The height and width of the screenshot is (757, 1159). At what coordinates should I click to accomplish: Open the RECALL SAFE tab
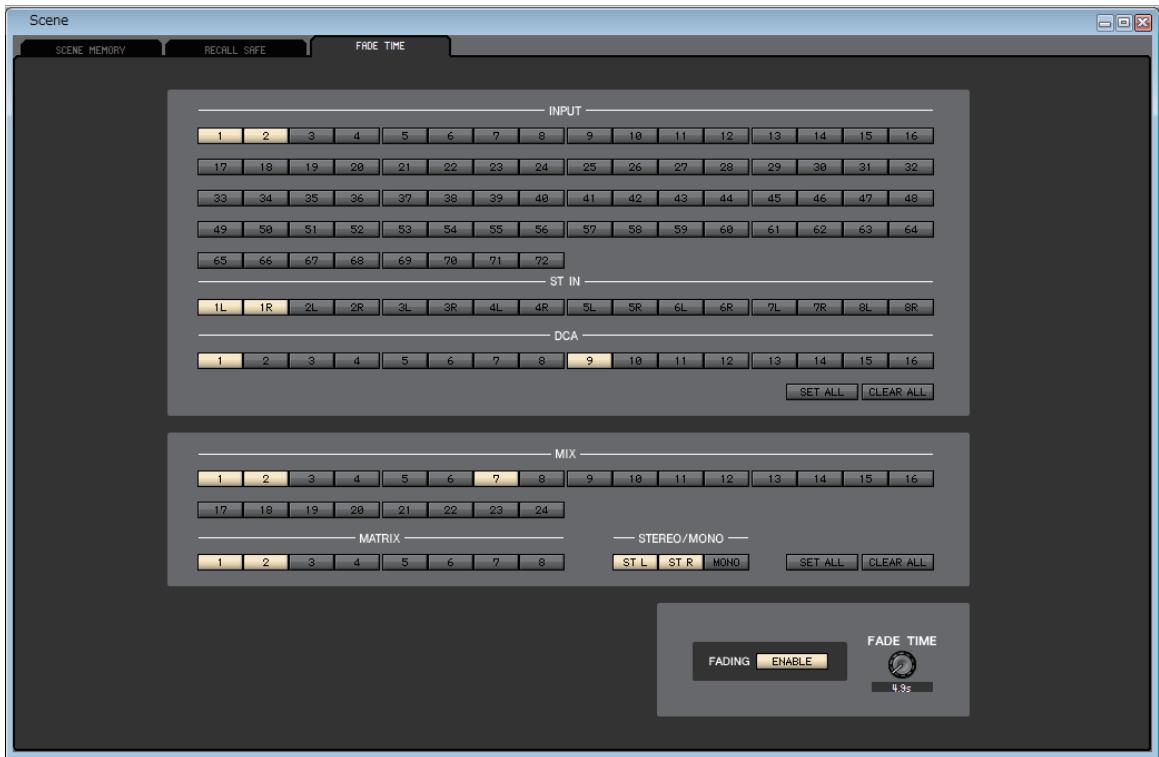(x=234, y=49)
